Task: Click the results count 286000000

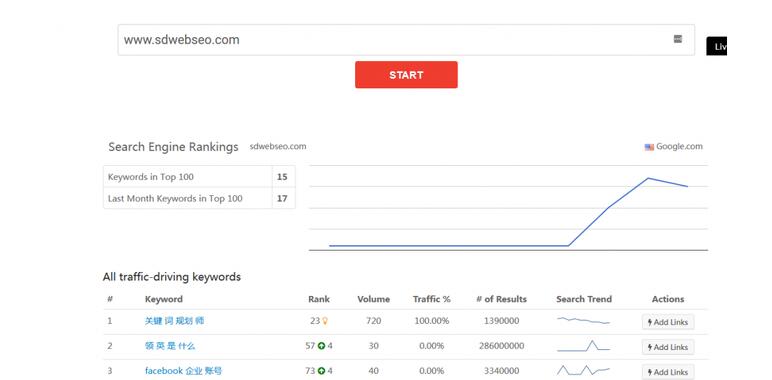Action: 501,346
